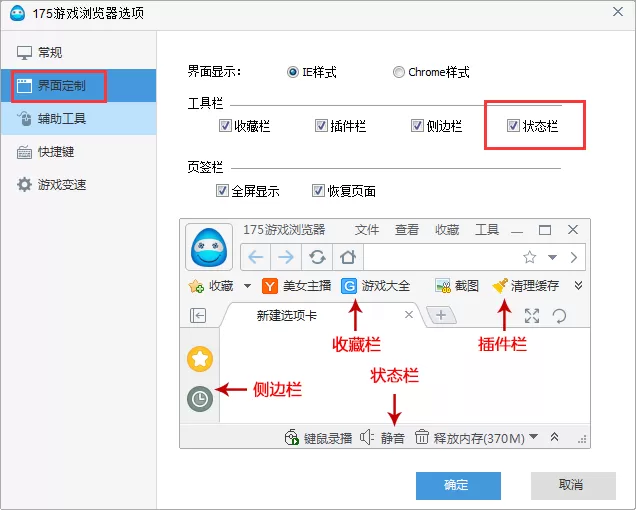Close the options dialog window
The width and height of the screenshot is (636, 510).
(618, 12)
